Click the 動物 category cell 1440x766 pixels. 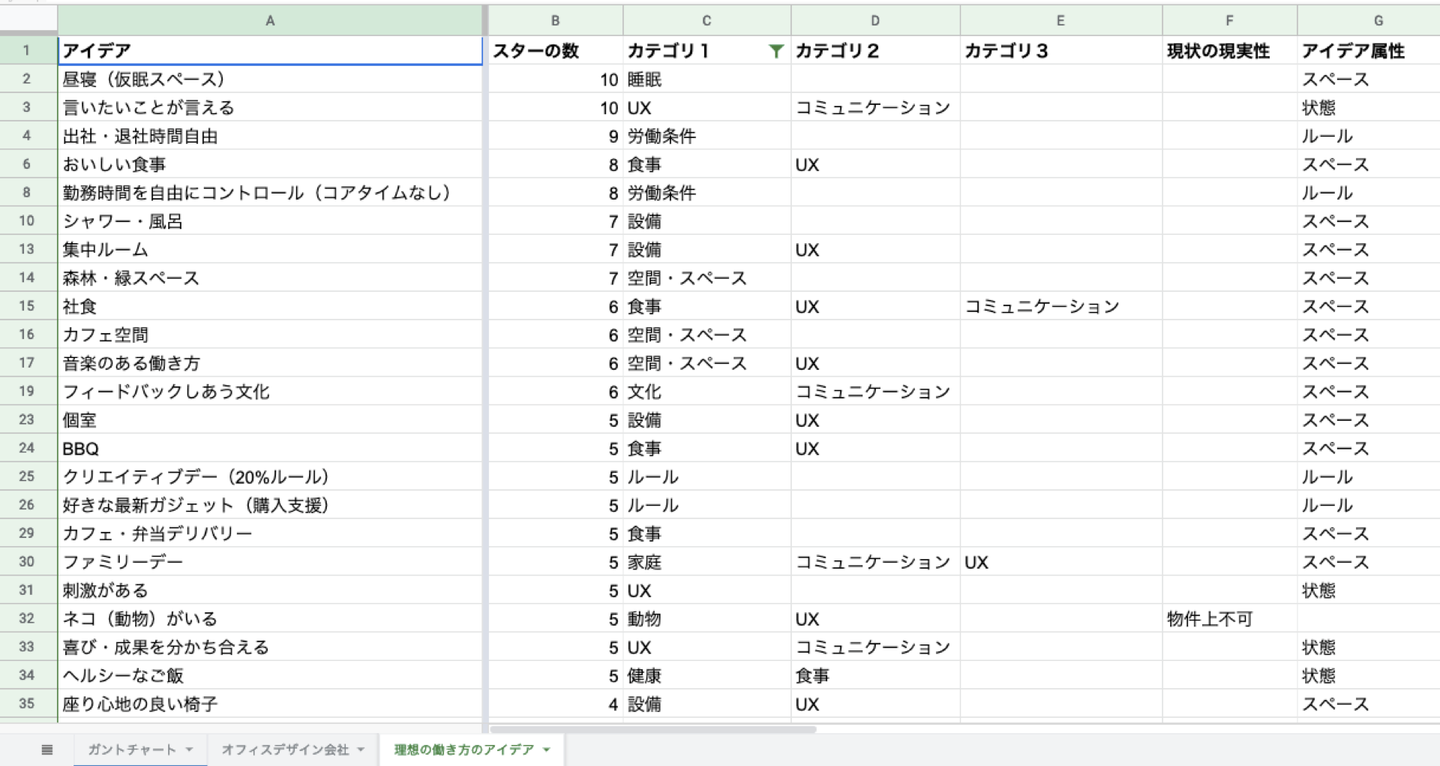(x=707, y=619)
